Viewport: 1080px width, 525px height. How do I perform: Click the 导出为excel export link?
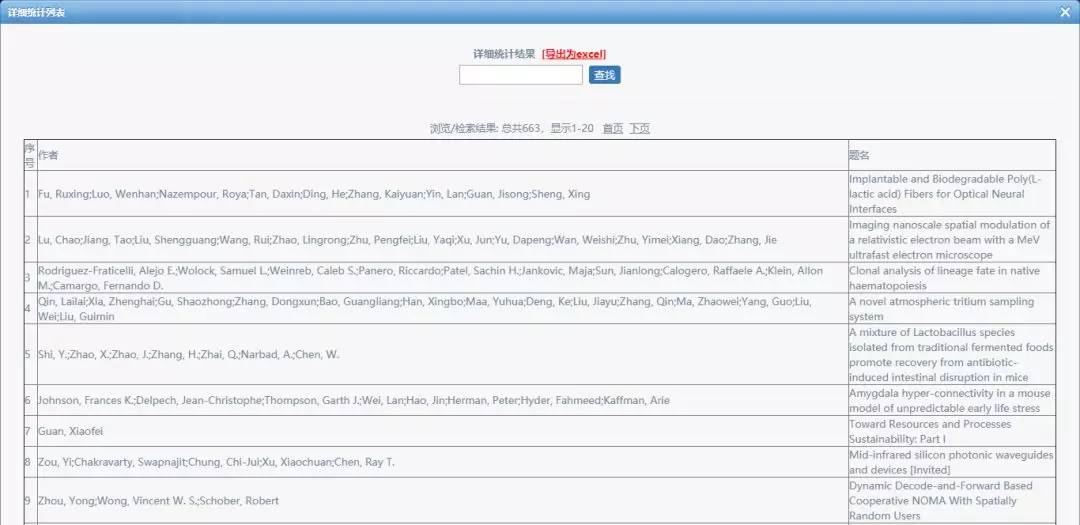click(x=574, y=54)
